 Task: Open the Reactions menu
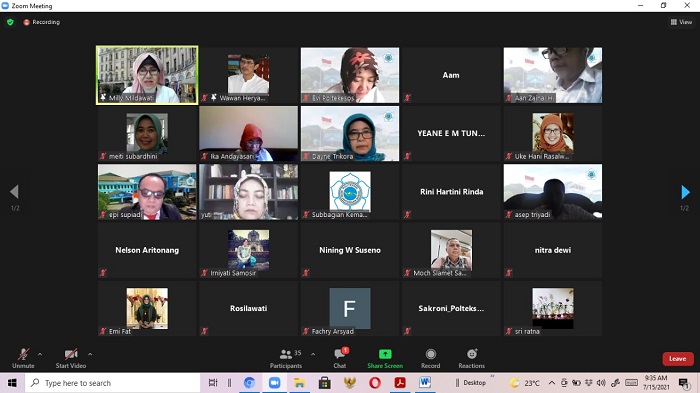point(471,359)
